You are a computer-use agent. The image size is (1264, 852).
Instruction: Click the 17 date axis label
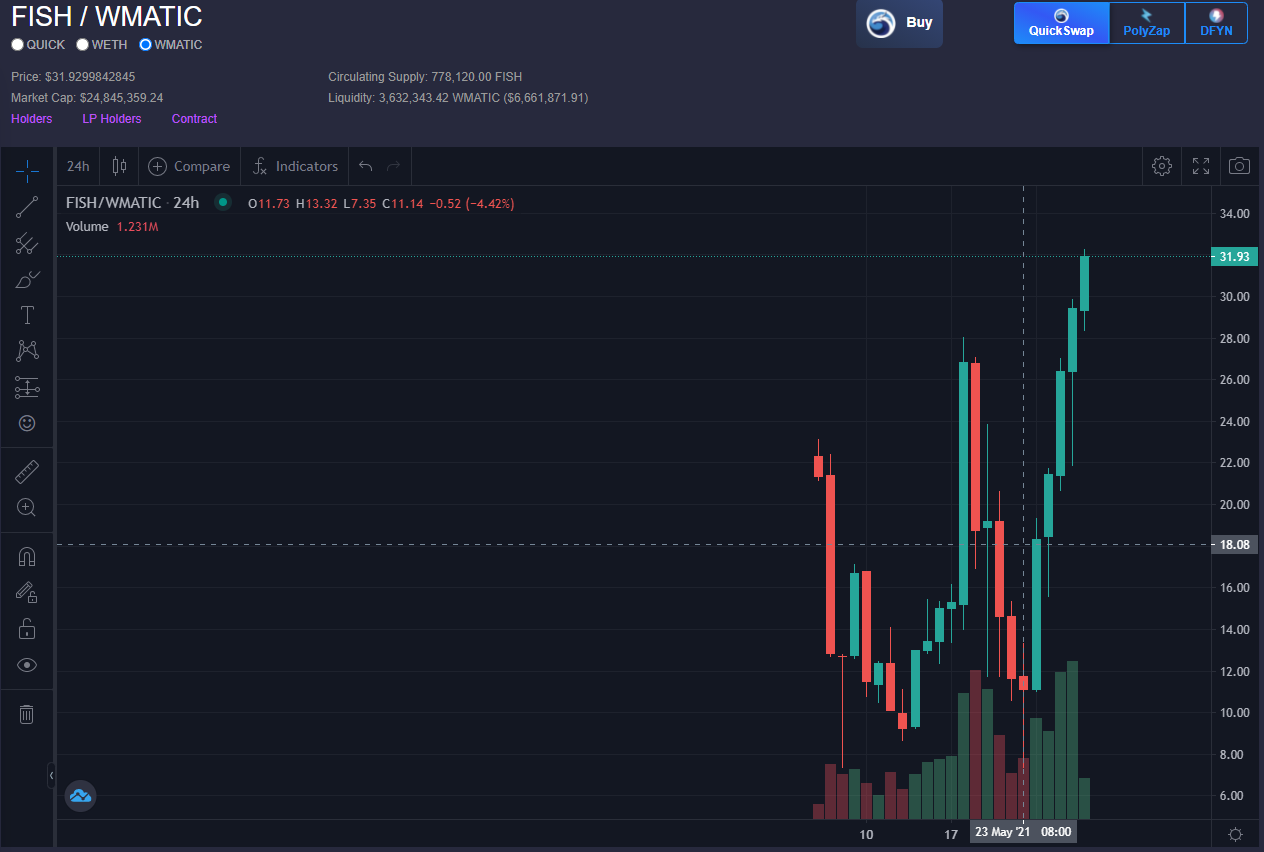[x=952, y=834]
